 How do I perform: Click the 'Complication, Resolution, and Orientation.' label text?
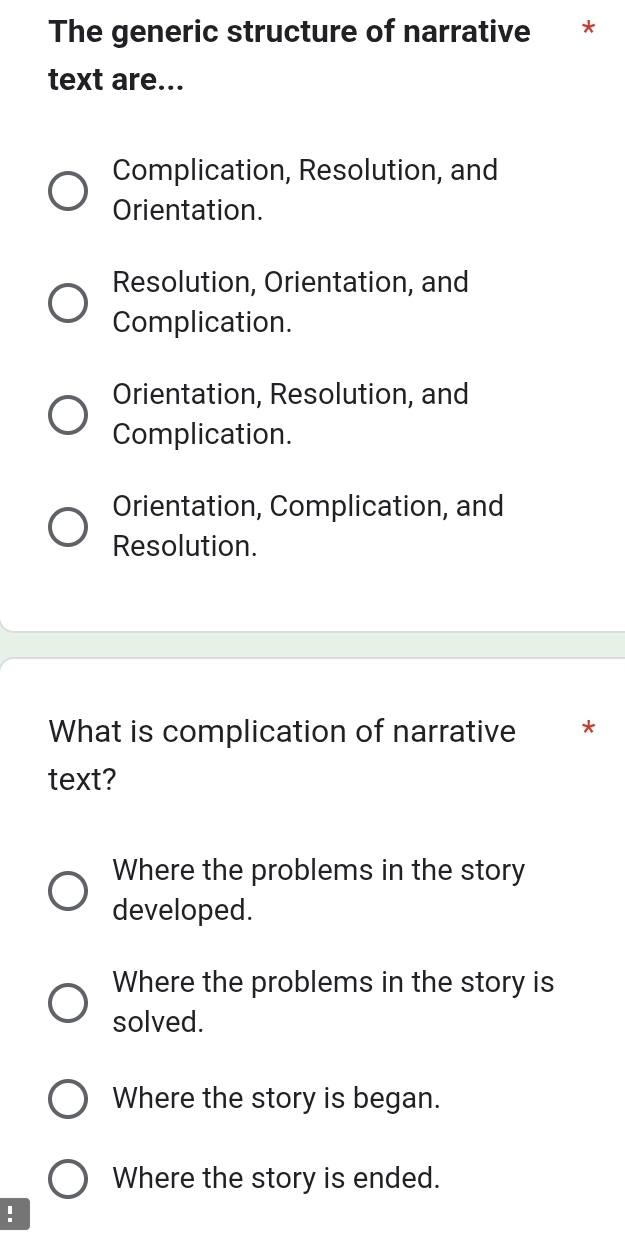click(305, 191)
